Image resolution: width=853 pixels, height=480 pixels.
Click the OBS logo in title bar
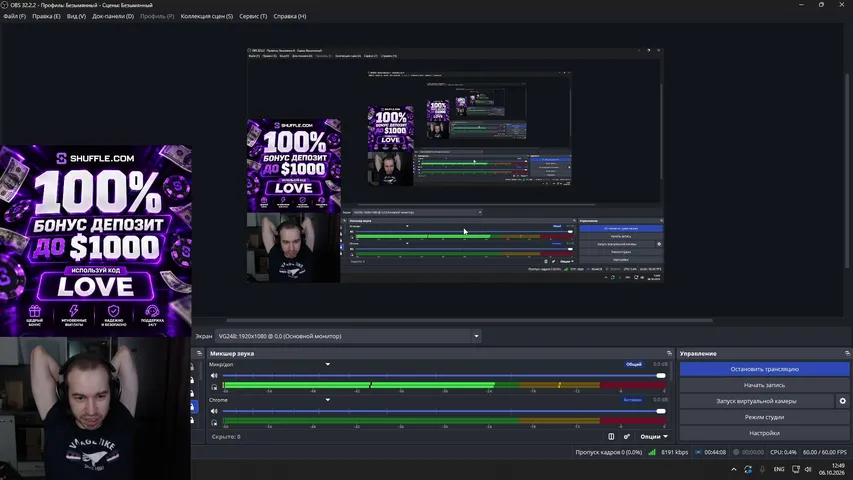pos(5,5)
